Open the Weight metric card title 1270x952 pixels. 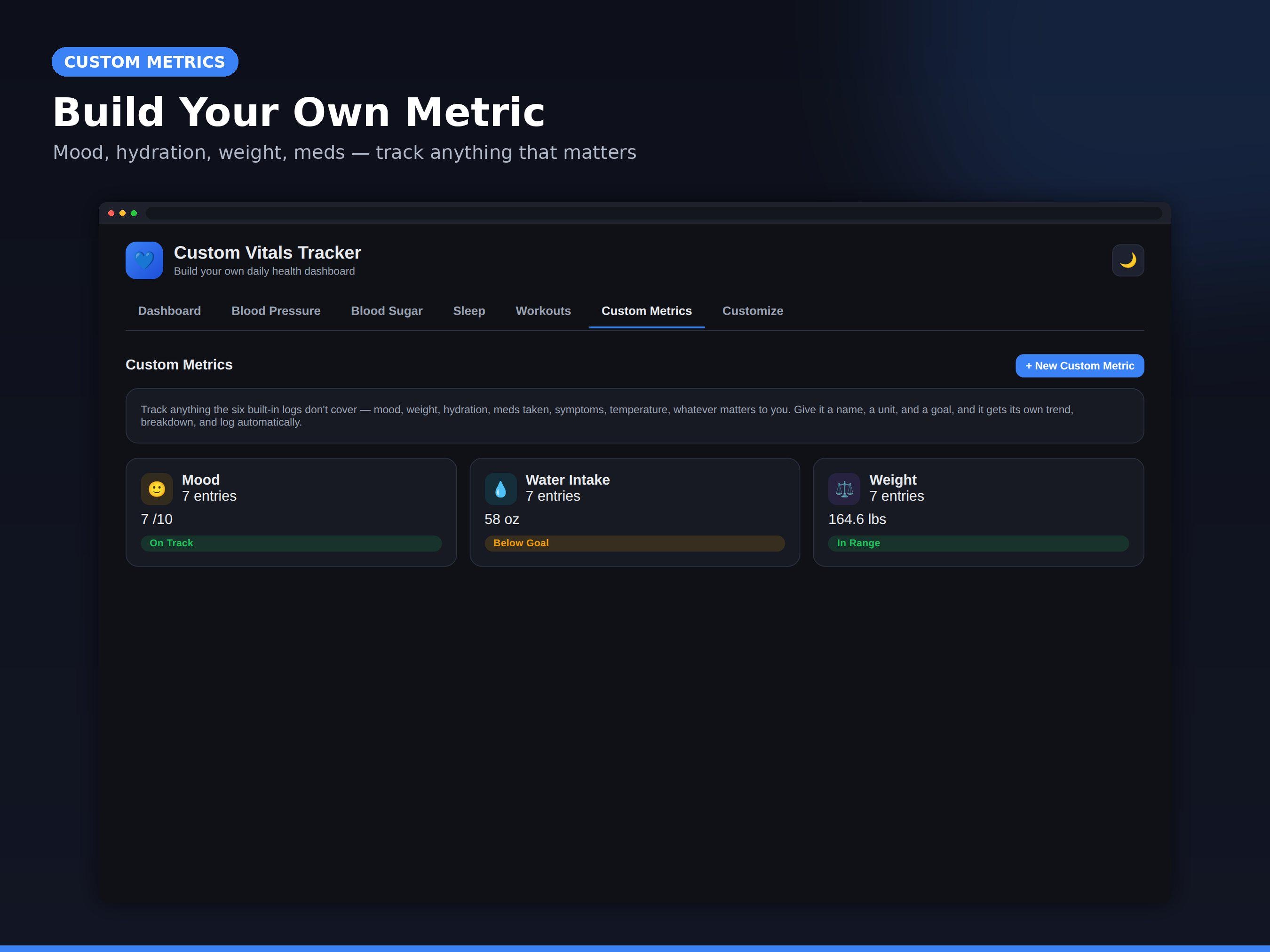click(893, 480)
